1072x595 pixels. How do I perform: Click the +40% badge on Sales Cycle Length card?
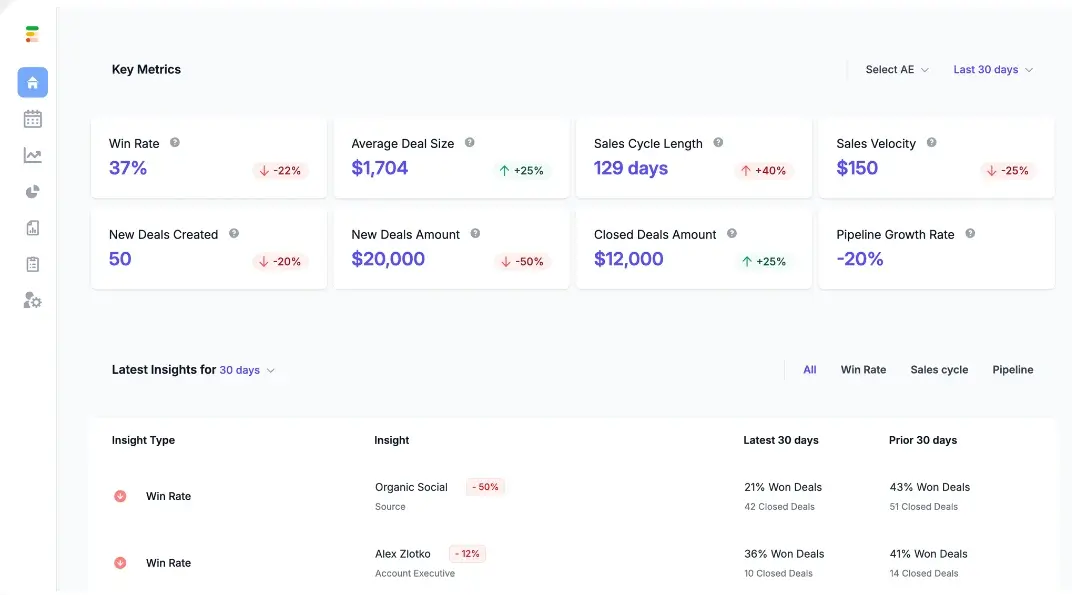pyautogui.click(x=764, y=170)
